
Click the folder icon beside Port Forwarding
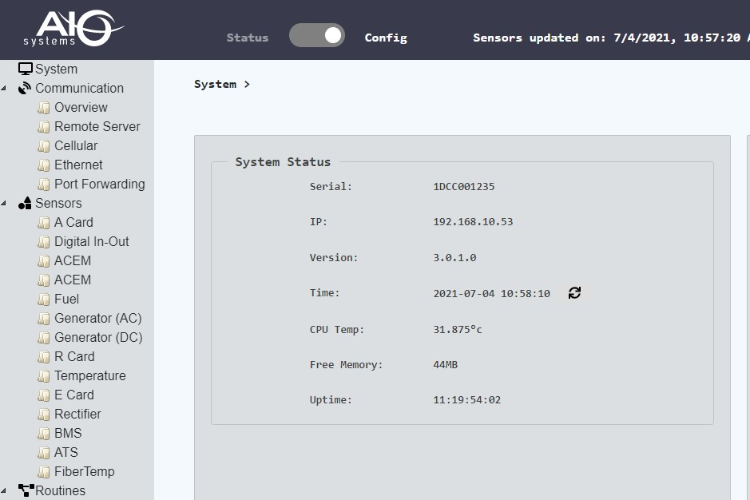44,184
